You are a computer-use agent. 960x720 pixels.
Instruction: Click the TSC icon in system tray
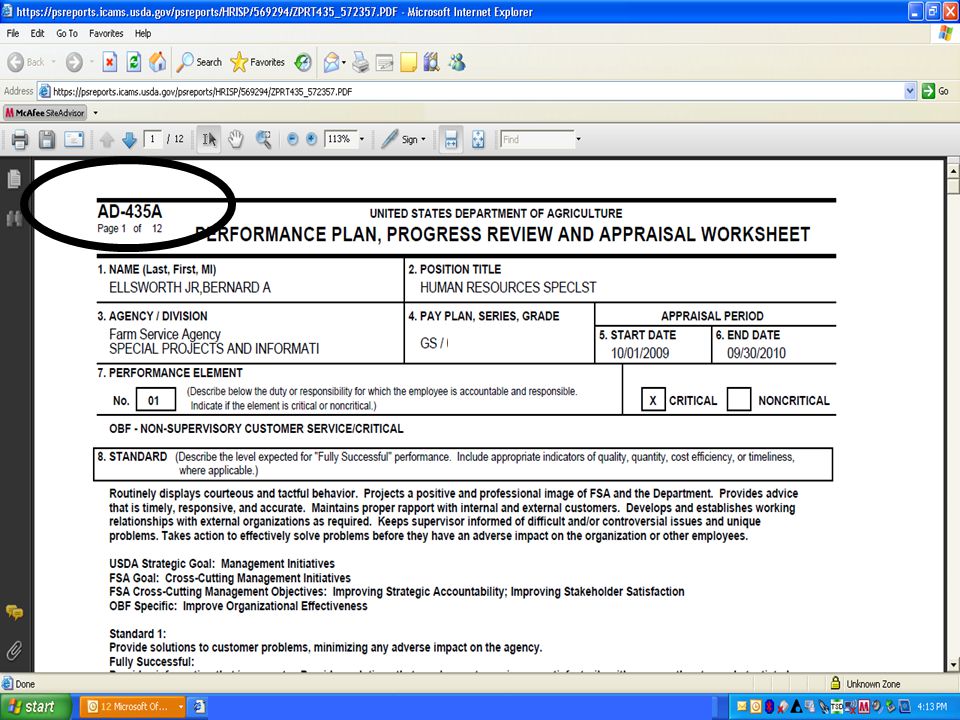coord(836,707)
